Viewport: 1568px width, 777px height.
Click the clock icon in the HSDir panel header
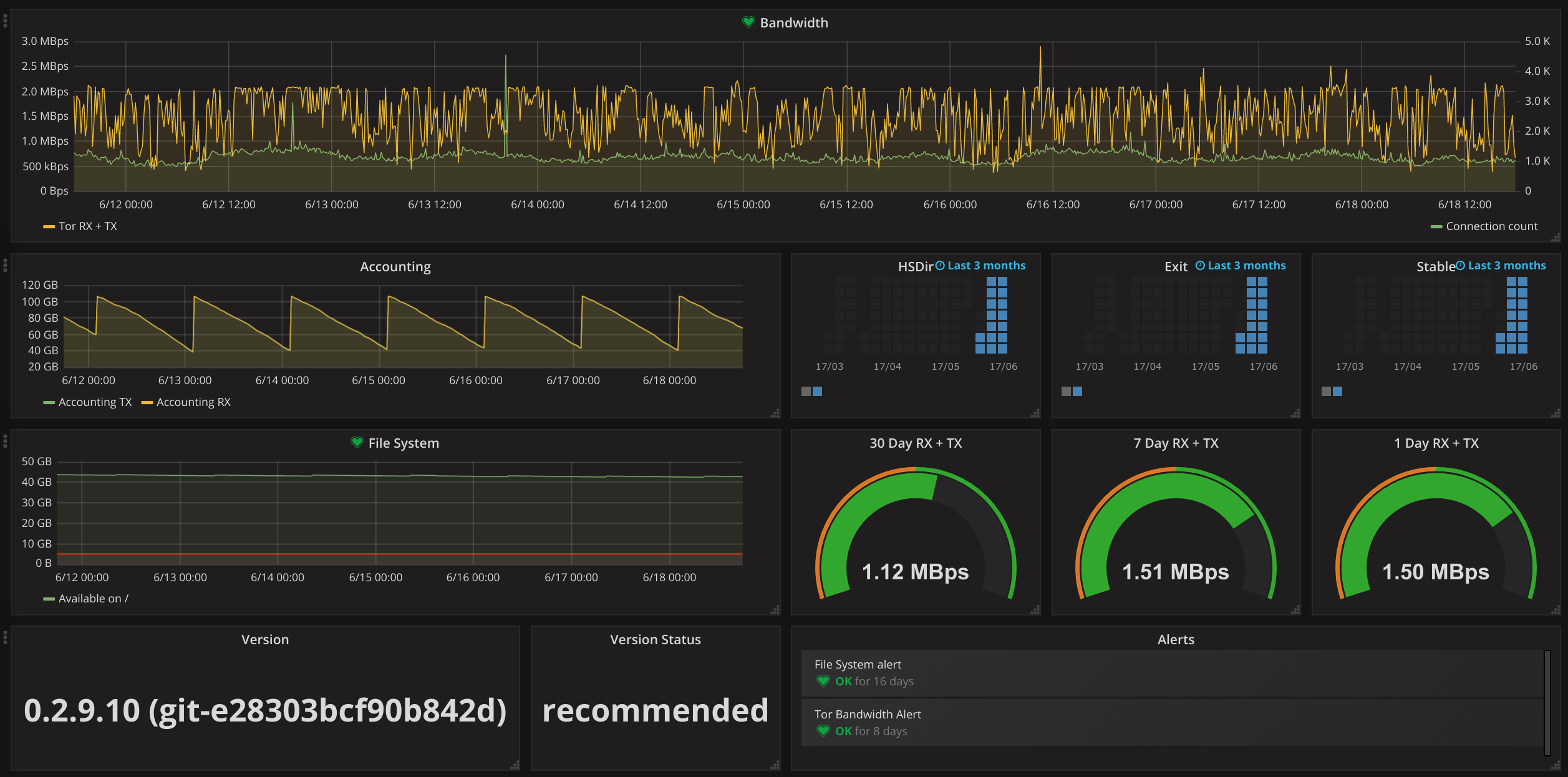pos(940,266)
